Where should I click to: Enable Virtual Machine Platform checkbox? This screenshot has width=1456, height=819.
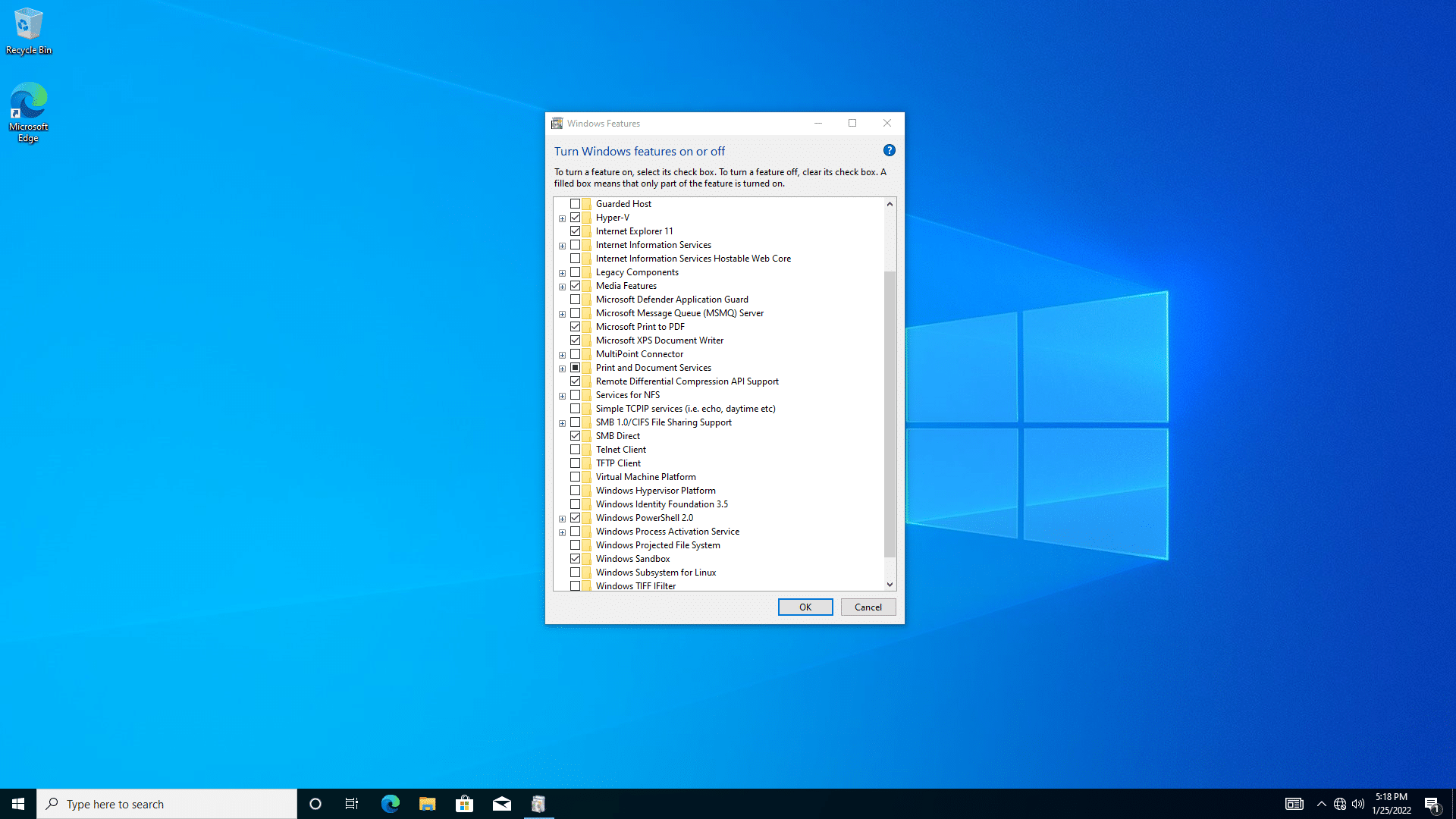pyautogui.click(x=576, y=477)
